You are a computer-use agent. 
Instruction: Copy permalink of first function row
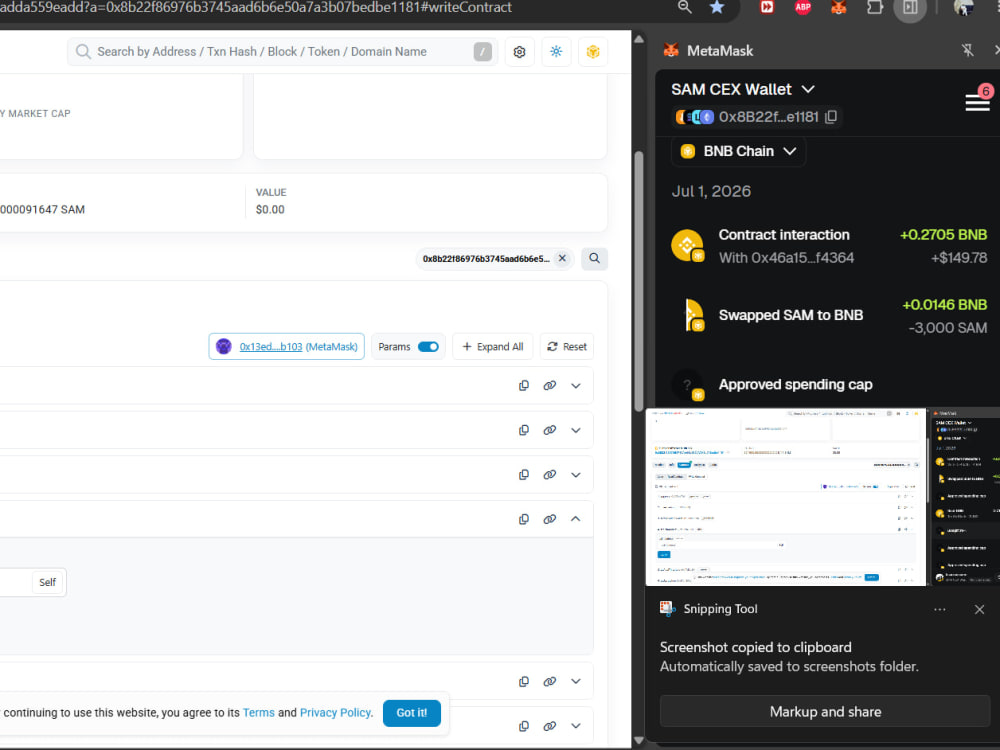(550, 385)
